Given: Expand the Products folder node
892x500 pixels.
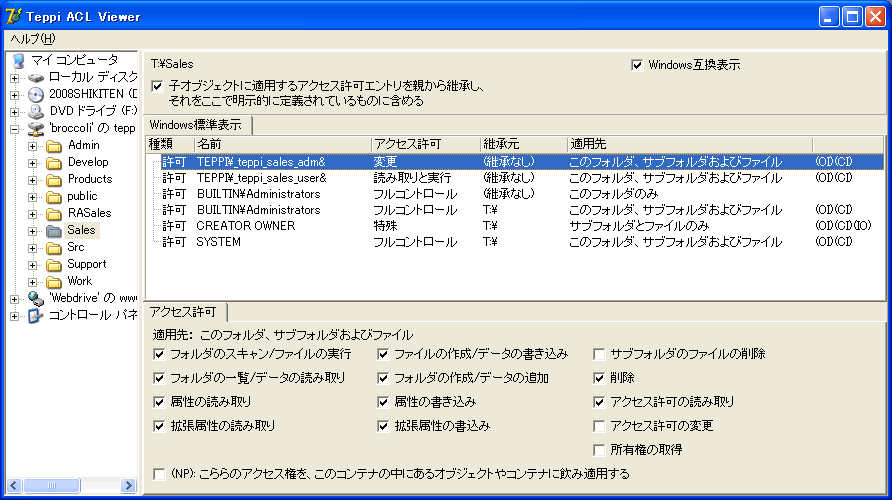Looking at the screenshot, I should pyautogui.click(x=32, y=180).
